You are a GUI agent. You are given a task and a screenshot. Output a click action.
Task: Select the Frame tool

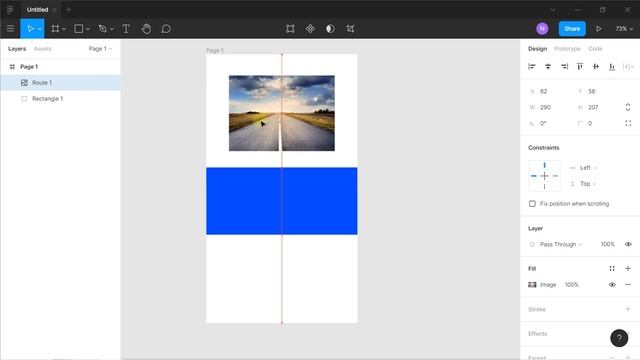[55, 29]
